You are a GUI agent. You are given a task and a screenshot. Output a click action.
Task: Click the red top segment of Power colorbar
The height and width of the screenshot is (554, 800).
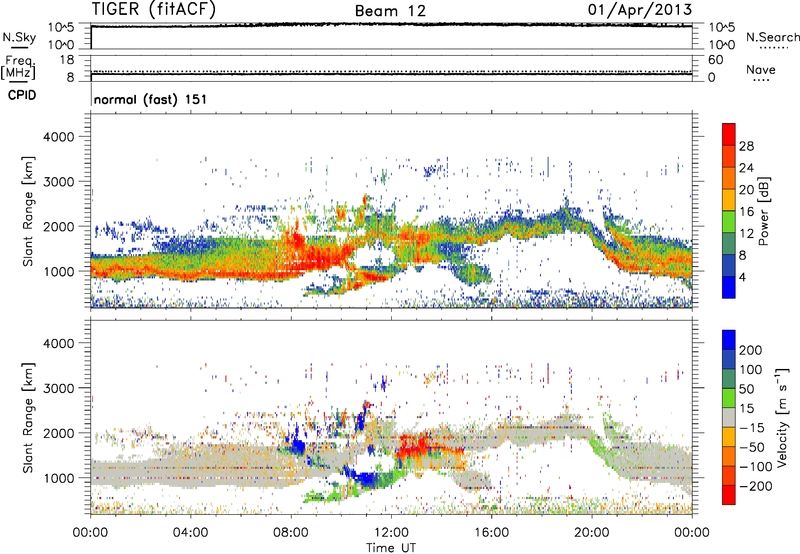coord(729,134)
